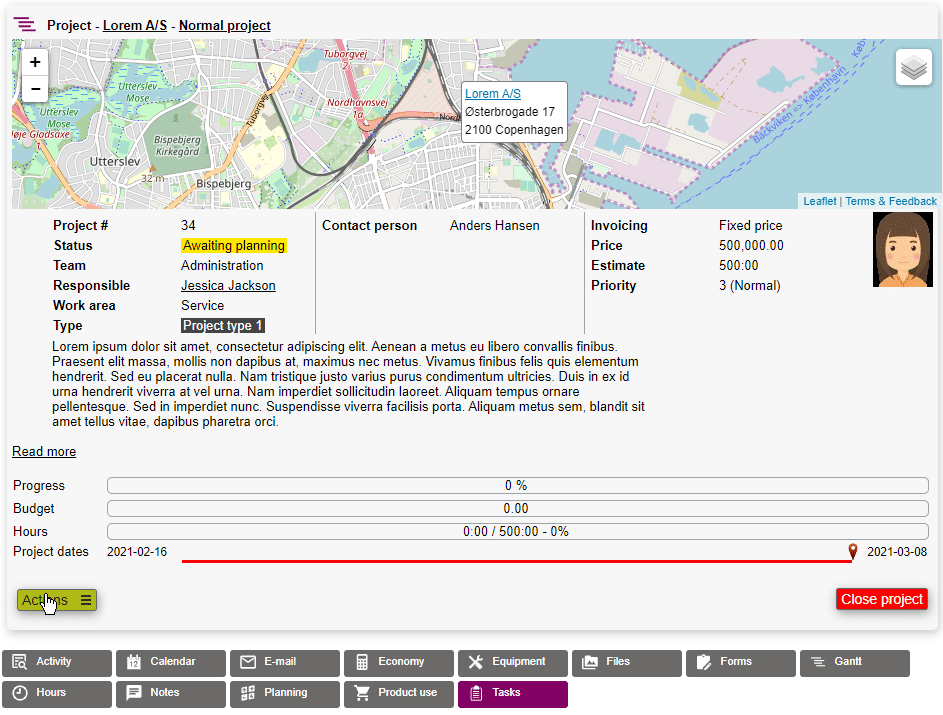
Task: Click the Close project button
Action: pos(881,599)
